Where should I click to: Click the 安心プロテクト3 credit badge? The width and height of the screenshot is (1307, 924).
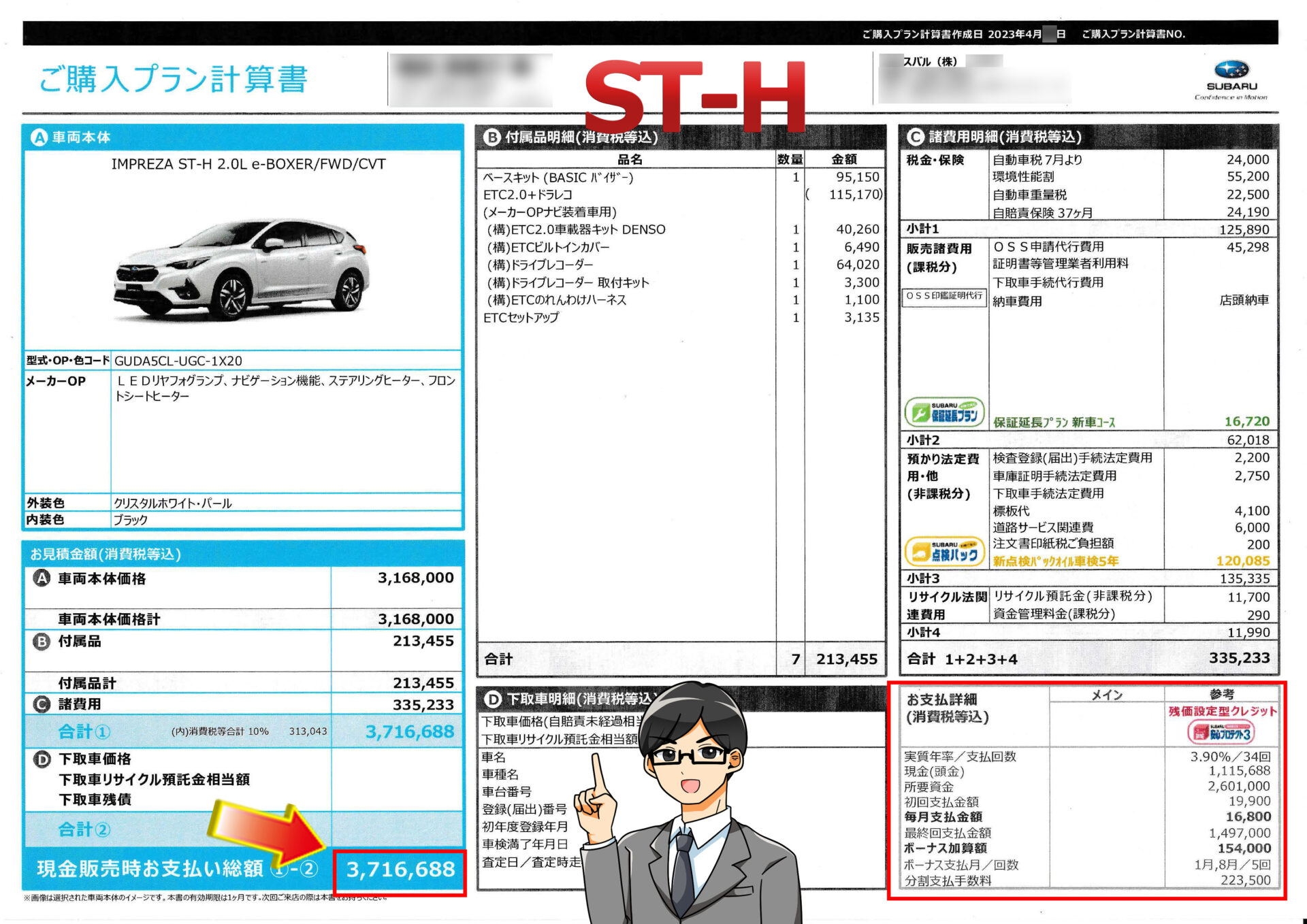1221,733
